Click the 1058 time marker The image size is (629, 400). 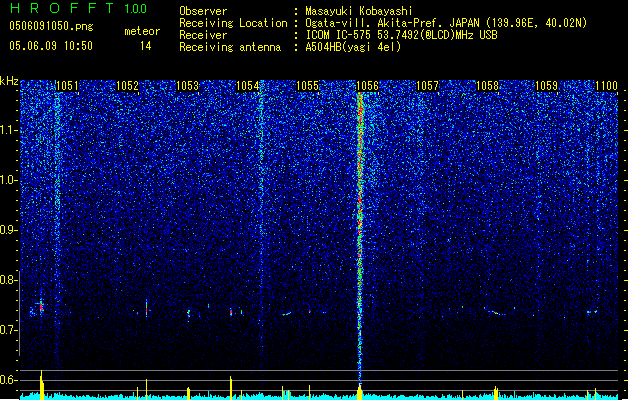coord(487,85)
